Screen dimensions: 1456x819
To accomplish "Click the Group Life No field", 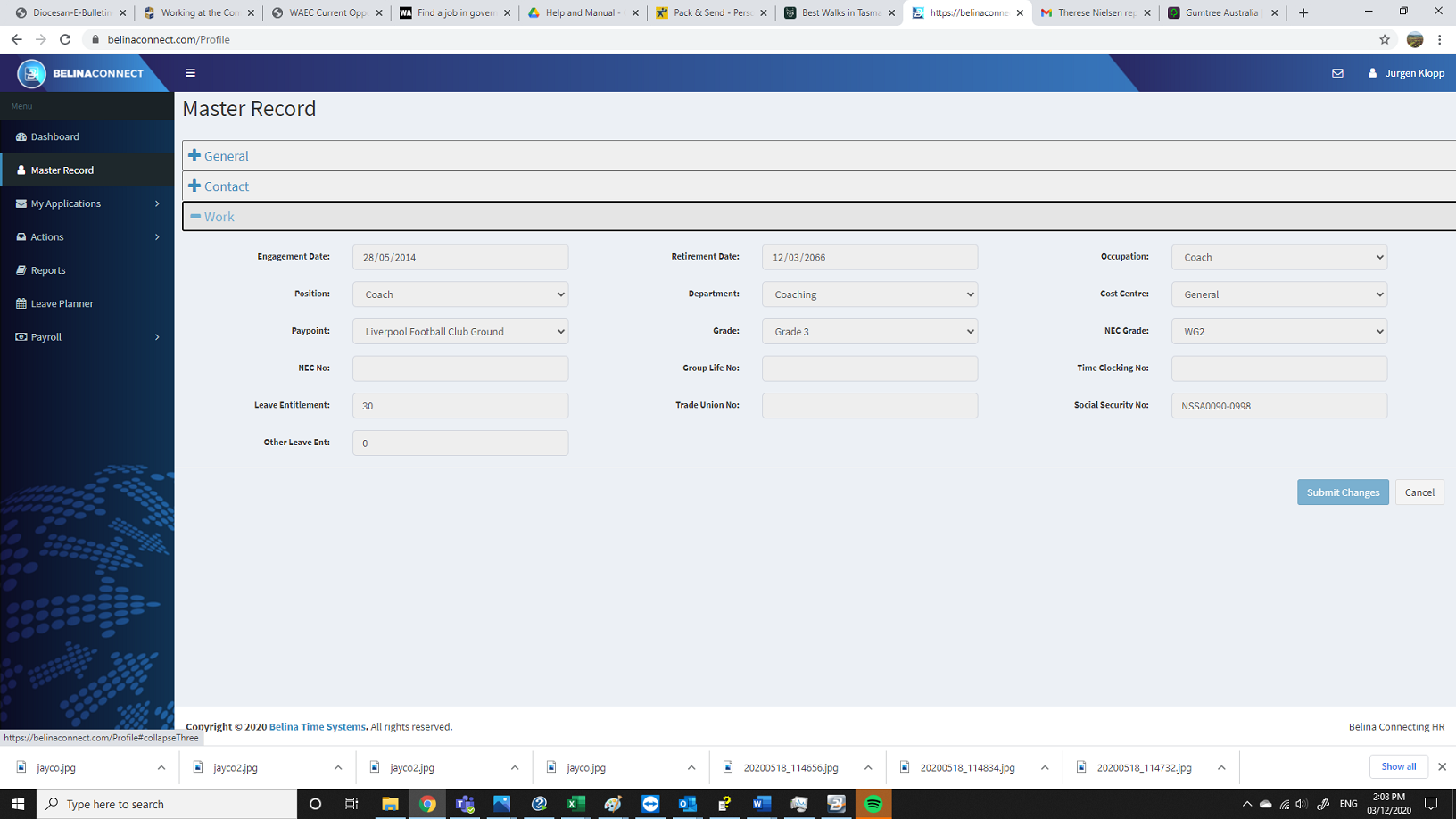I will tap(870, 368).
